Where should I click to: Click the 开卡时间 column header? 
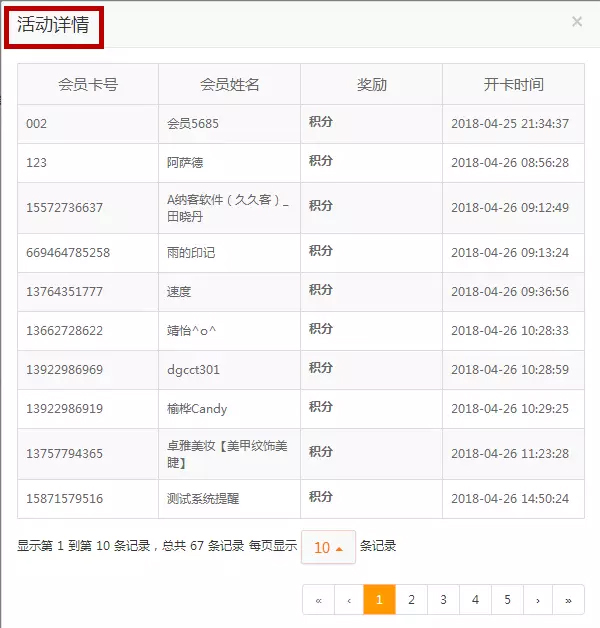click(513, 85)
